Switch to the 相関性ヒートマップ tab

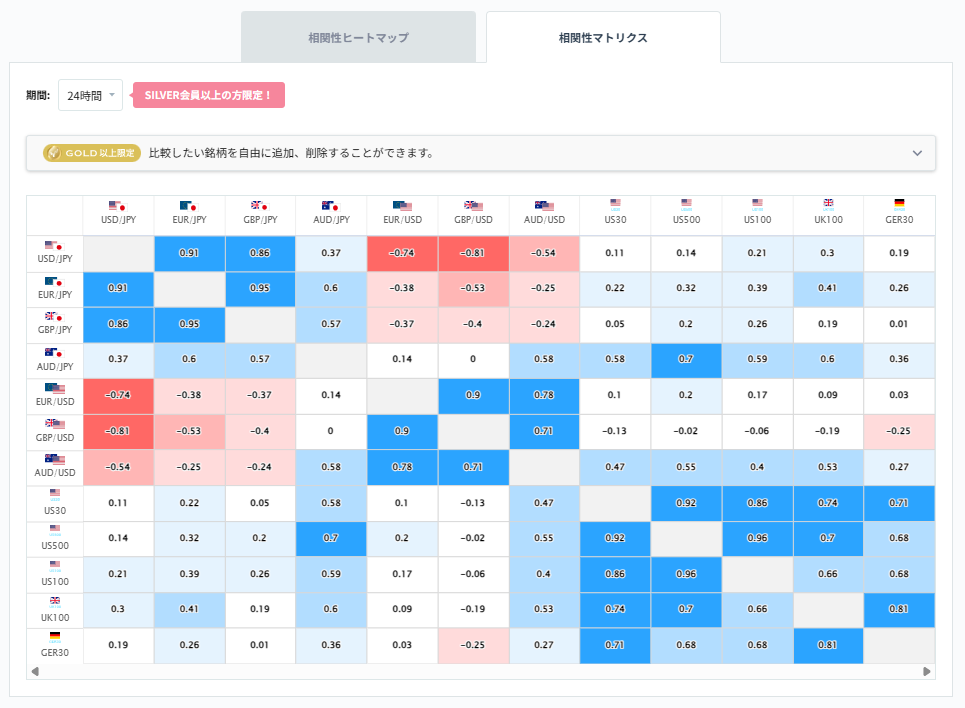pyautogui.click(x=358, y=35)
